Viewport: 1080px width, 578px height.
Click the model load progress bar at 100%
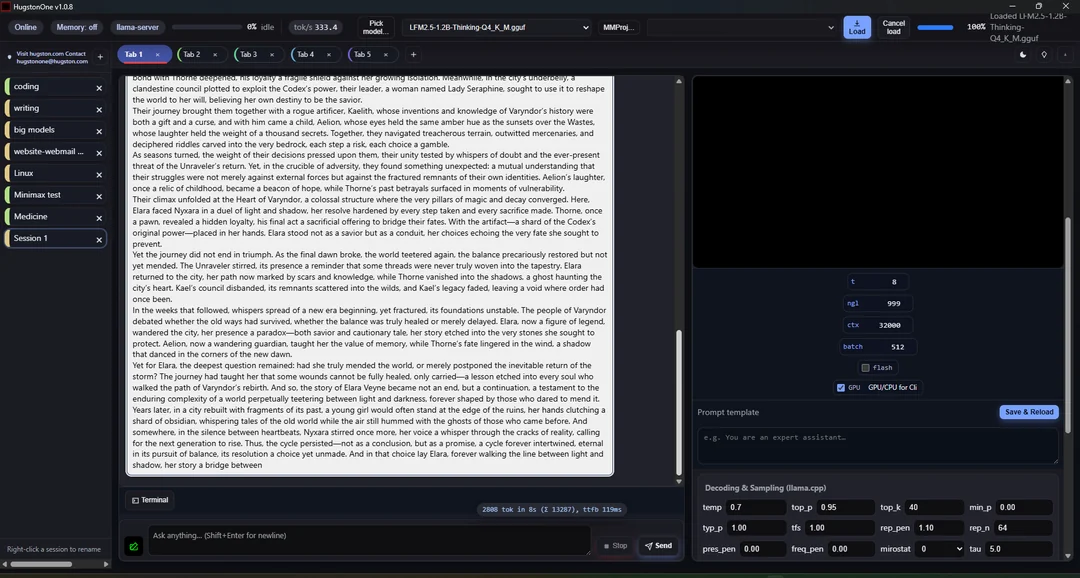(x=935, y=28)
